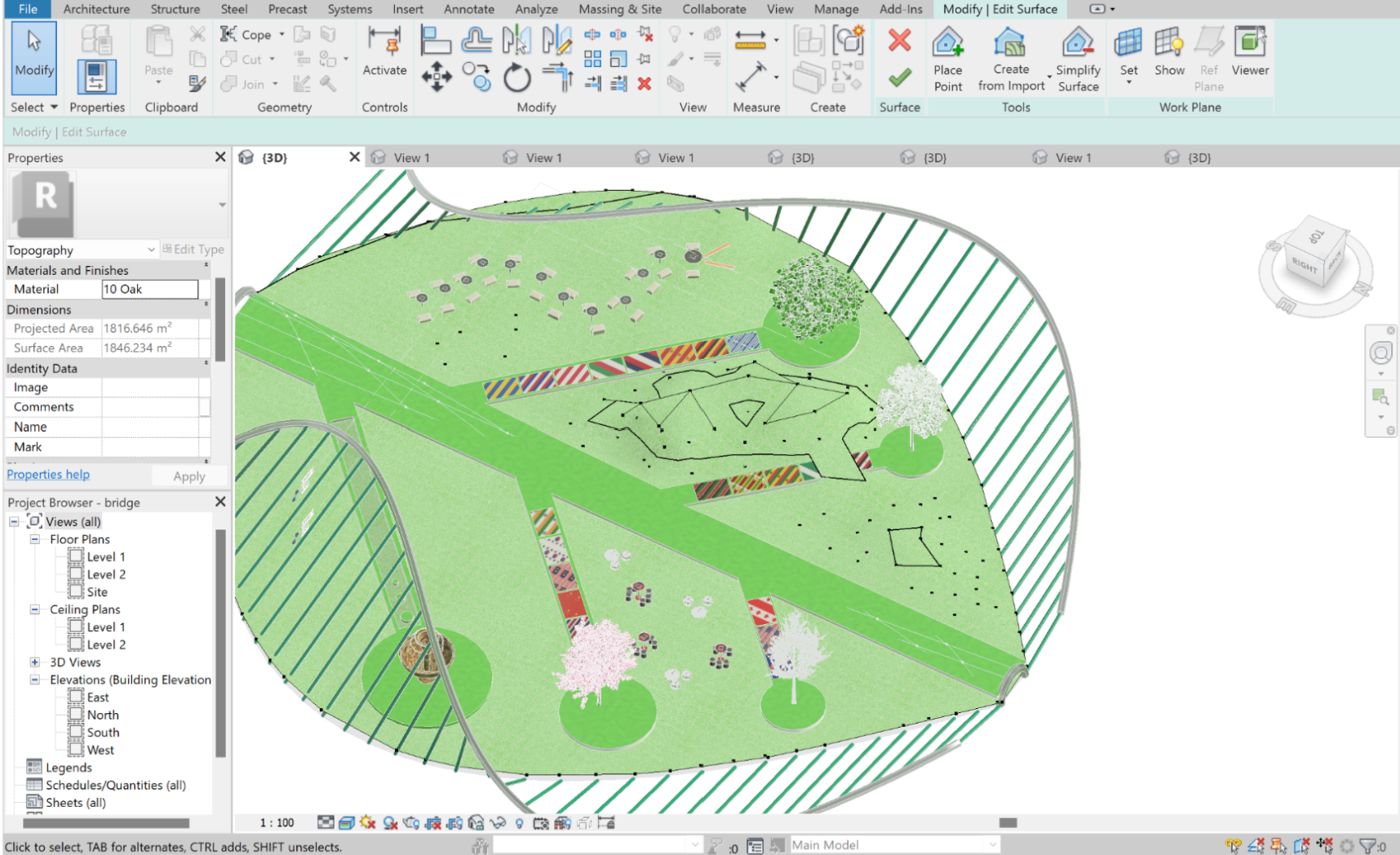
Task: Select the Rotate tool
Action: [516, 78]
